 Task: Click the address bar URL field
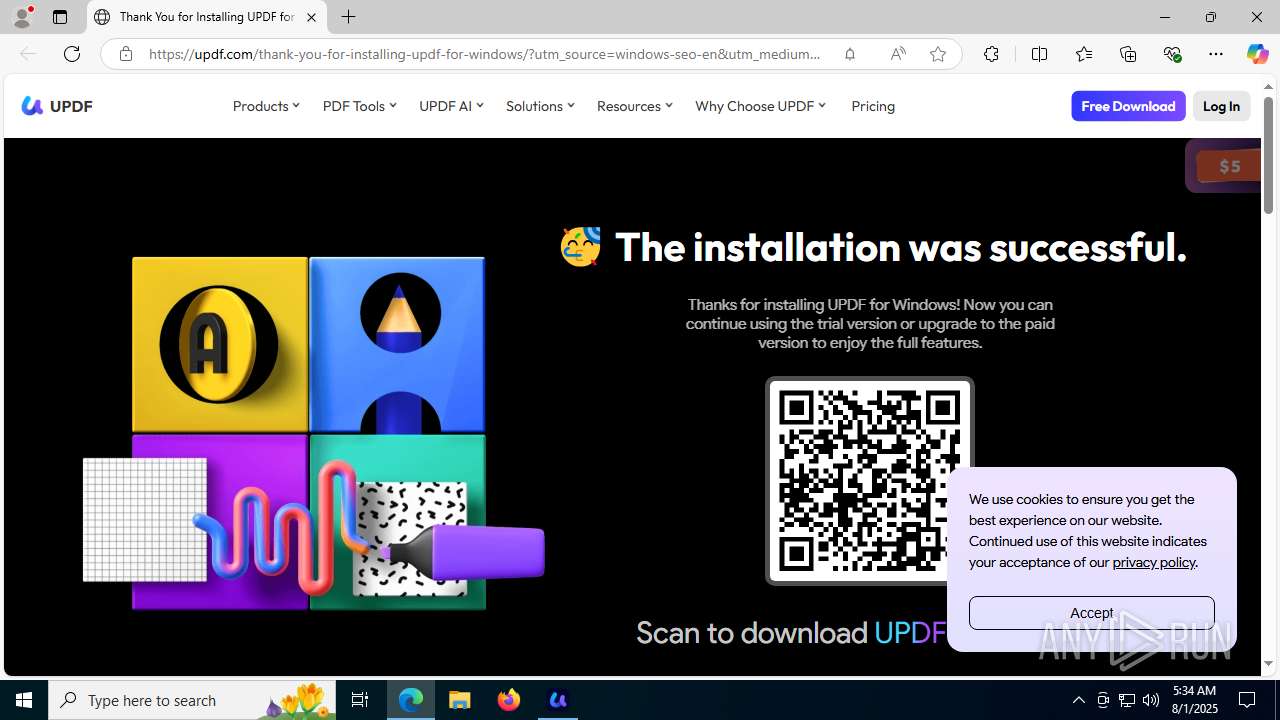485,54
